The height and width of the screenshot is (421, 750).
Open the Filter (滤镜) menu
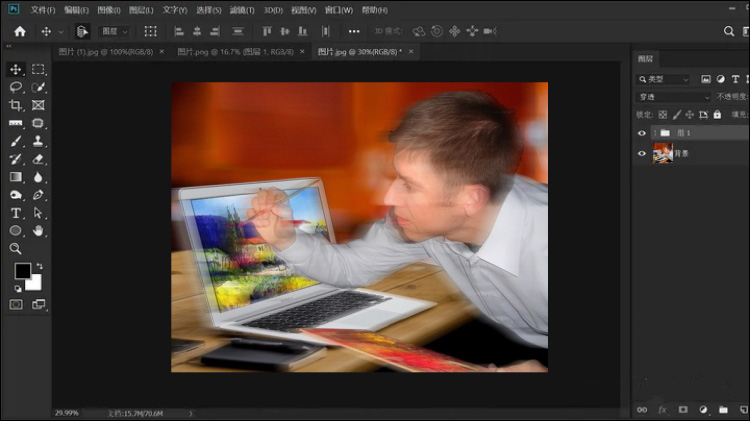[242, 10]
